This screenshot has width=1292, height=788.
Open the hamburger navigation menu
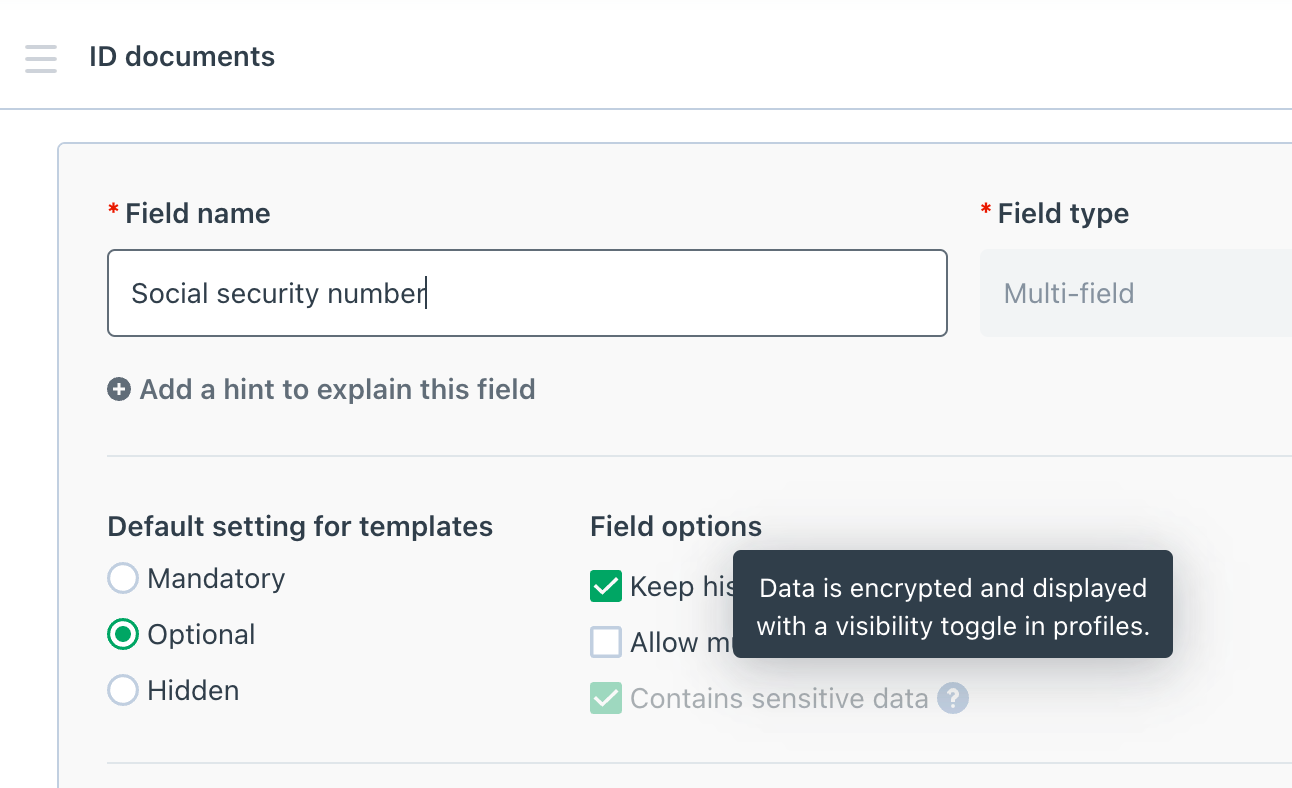(41, 58)
